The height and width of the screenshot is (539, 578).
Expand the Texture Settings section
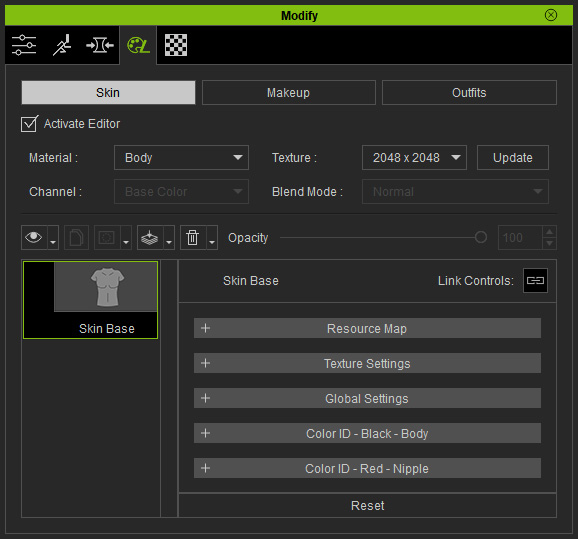pos(367,363)
